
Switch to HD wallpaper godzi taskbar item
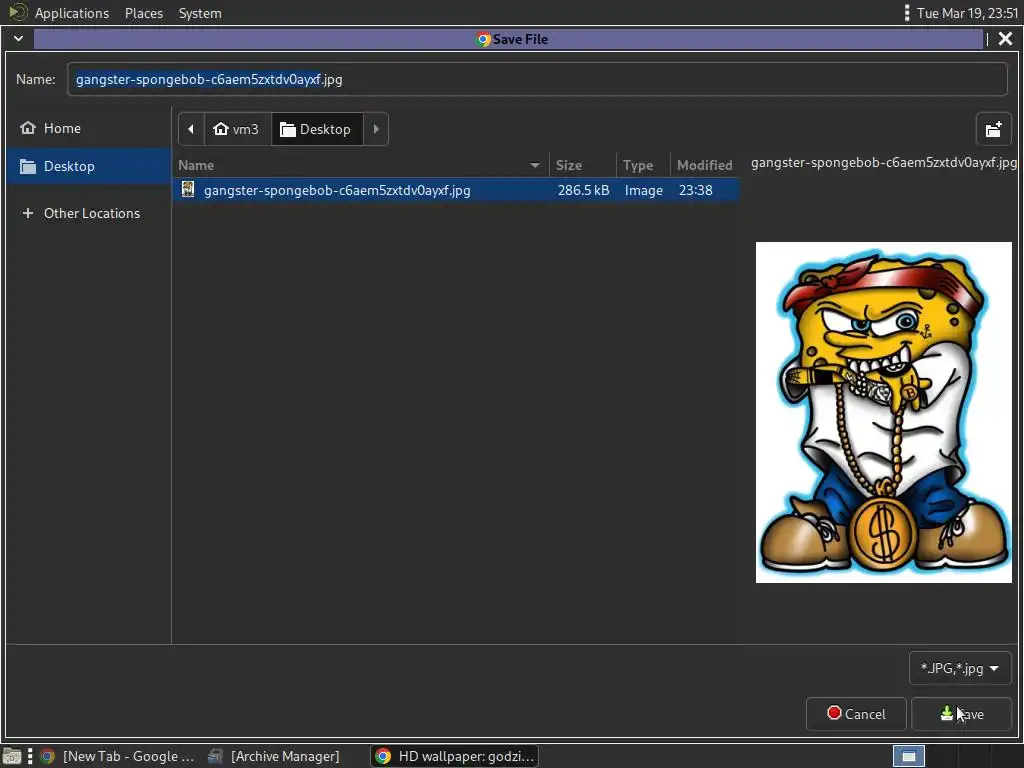(x=455, y=756)
